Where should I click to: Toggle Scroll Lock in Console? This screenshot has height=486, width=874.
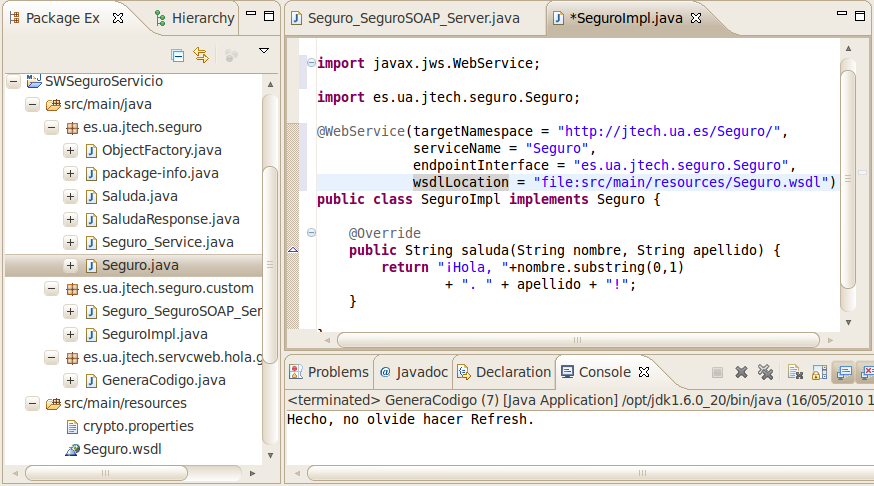pyautogui.click(x=819, y=372)
